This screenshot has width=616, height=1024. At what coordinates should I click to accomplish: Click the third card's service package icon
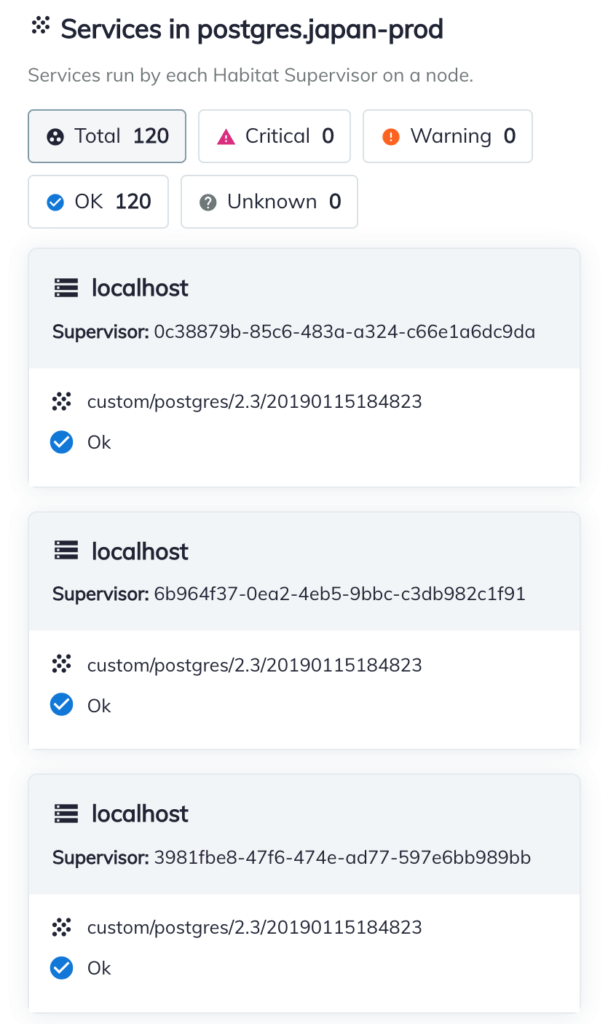click(62, 928)
